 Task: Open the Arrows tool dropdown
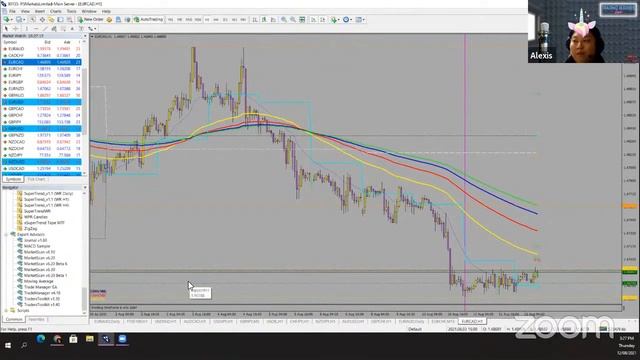[x=91, y=29]
